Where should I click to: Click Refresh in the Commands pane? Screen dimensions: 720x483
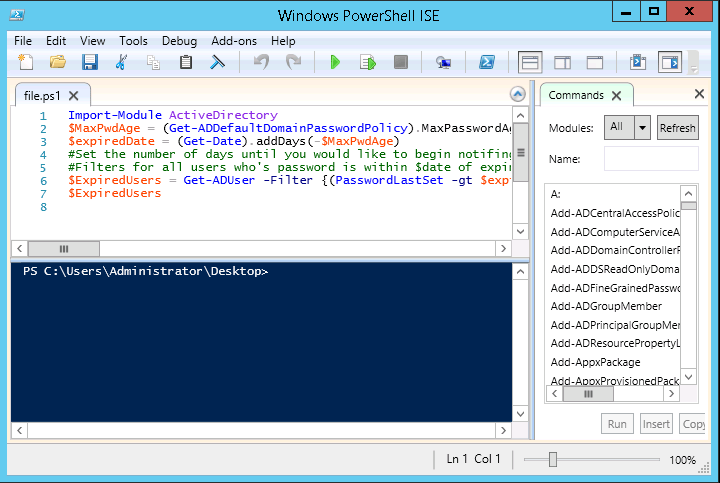click(677, 128)
